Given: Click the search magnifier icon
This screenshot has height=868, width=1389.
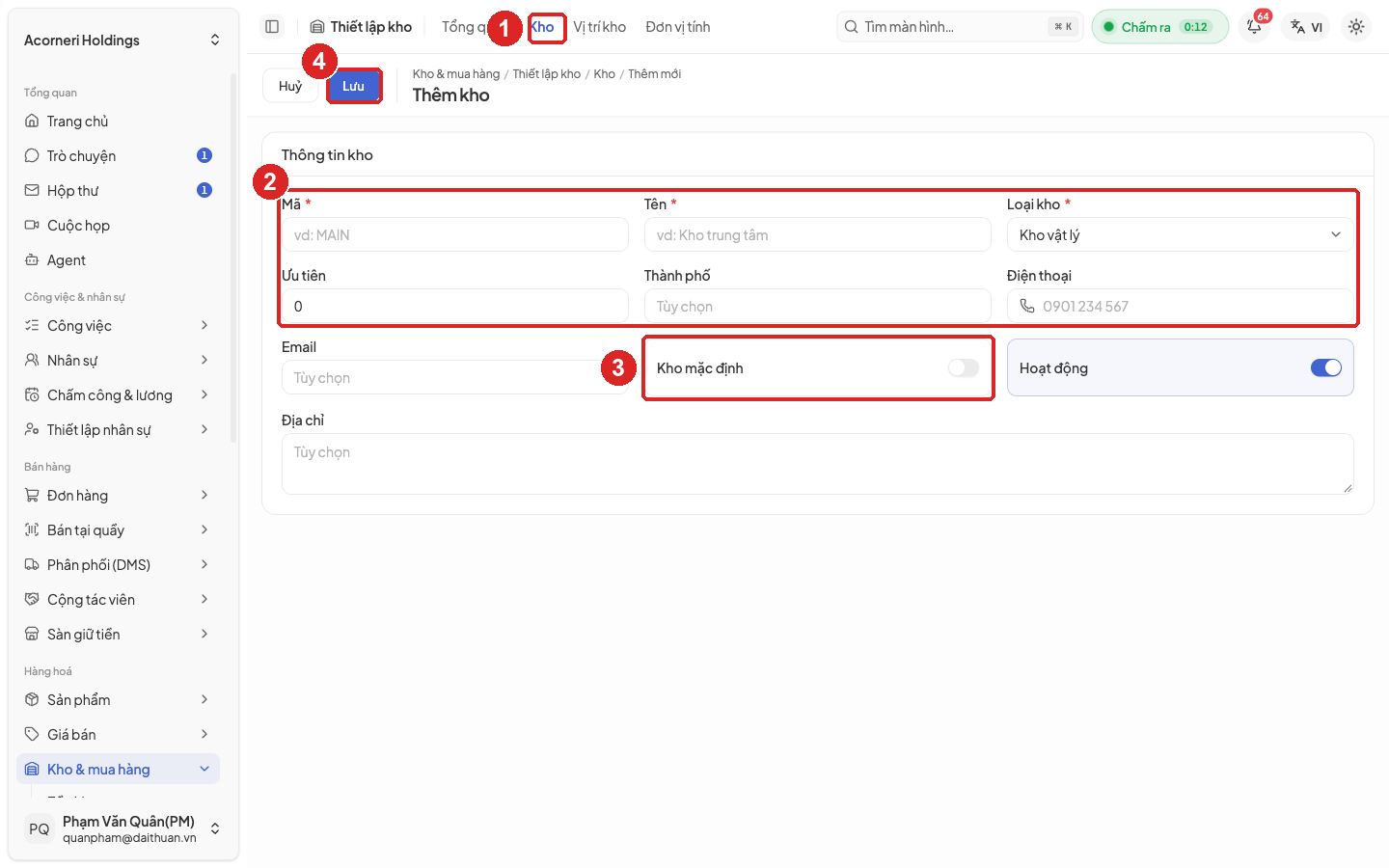Looking at the screenshot, I should click(851, 27).
